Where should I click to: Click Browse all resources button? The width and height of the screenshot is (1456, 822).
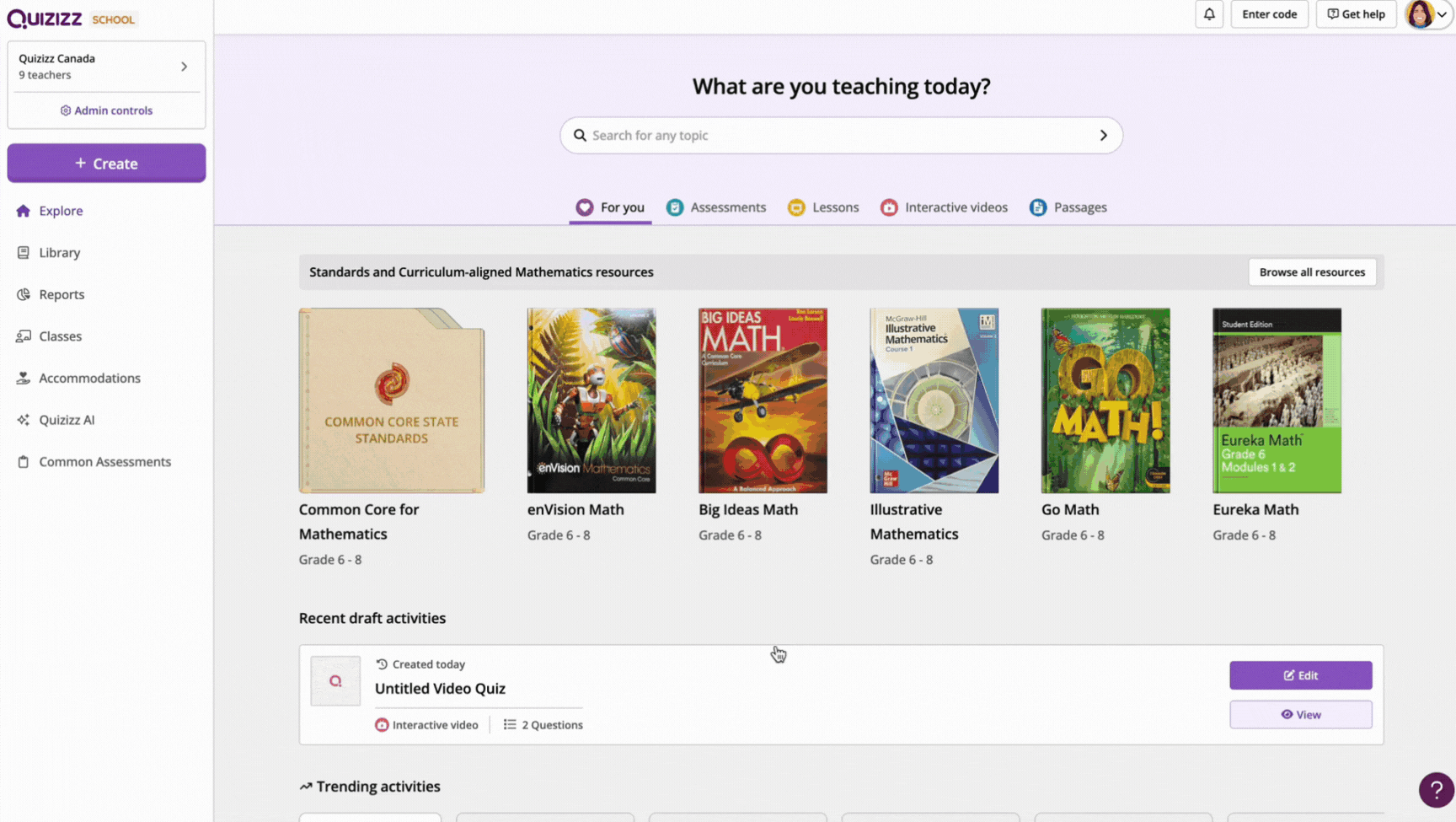coord(1312,272)
